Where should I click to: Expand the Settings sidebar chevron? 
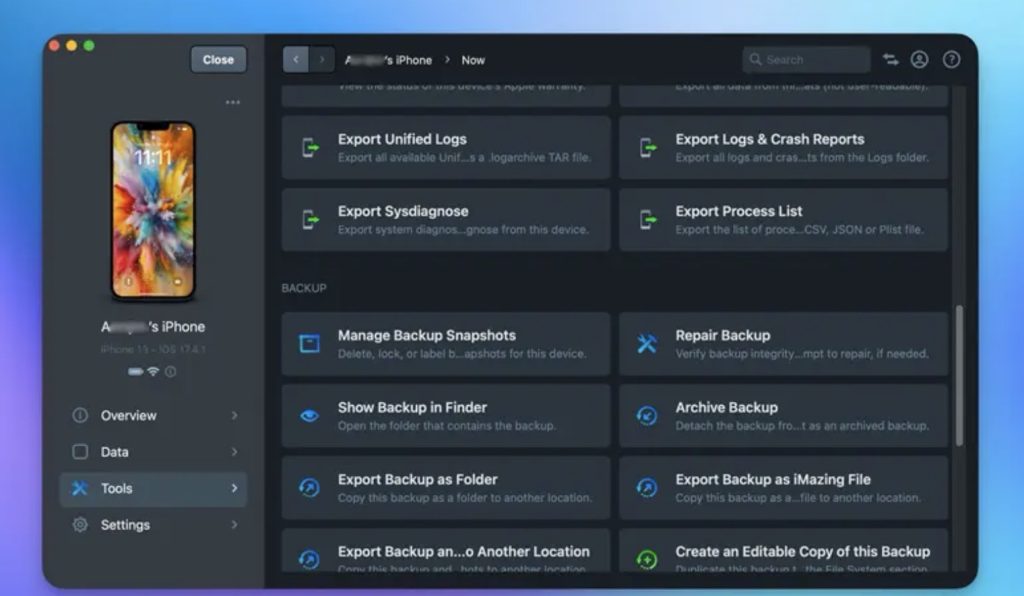tap(235, 525)
